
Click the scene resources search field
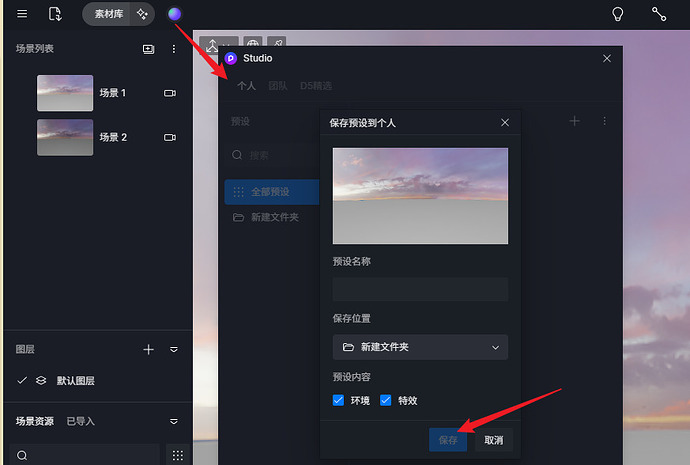click(x=84, y=455)
